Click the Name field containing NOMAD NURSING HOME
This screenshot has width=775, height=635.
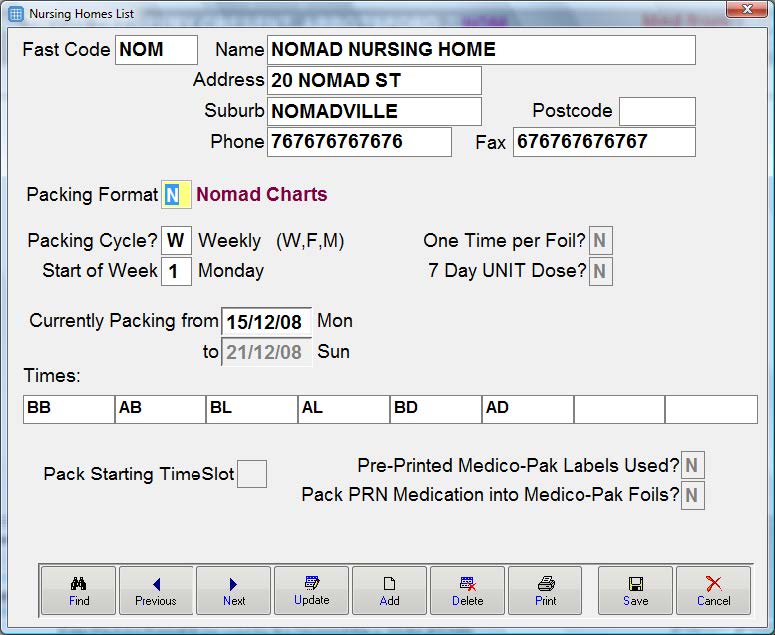tap(481, 50)
